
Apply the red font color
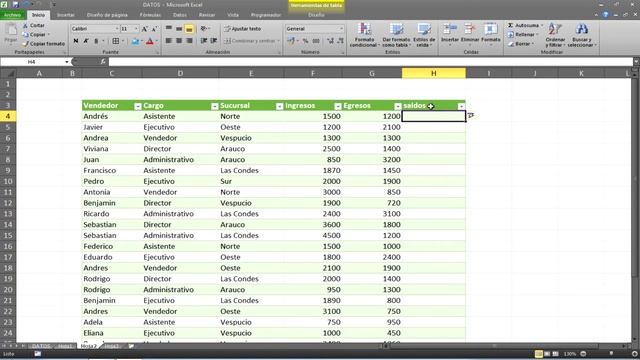(x=150, y=41)
